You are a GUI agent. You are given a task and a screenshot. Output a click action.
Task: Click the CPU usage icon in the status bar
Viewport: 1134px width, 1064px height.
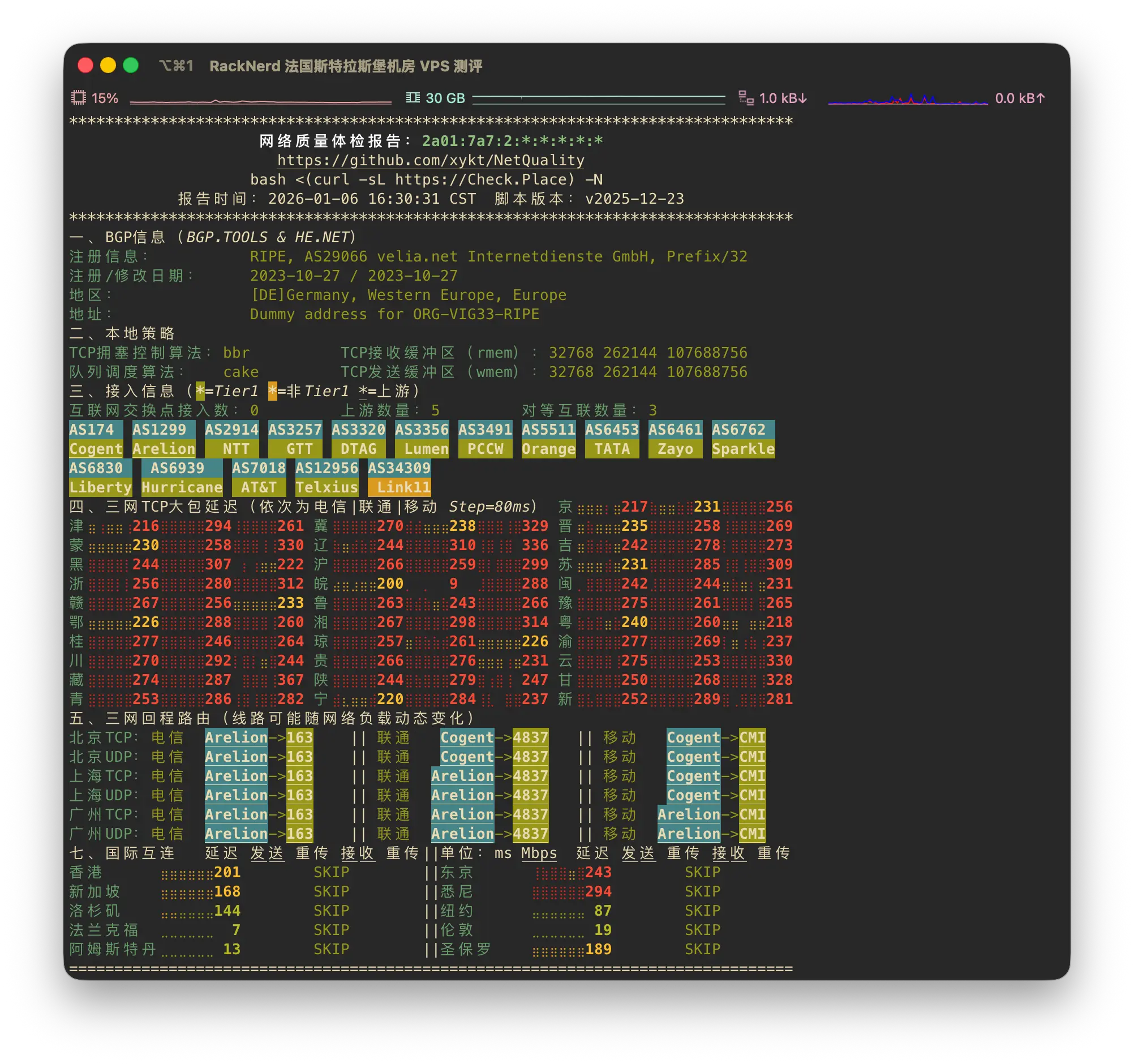click(x=80, y=97)
